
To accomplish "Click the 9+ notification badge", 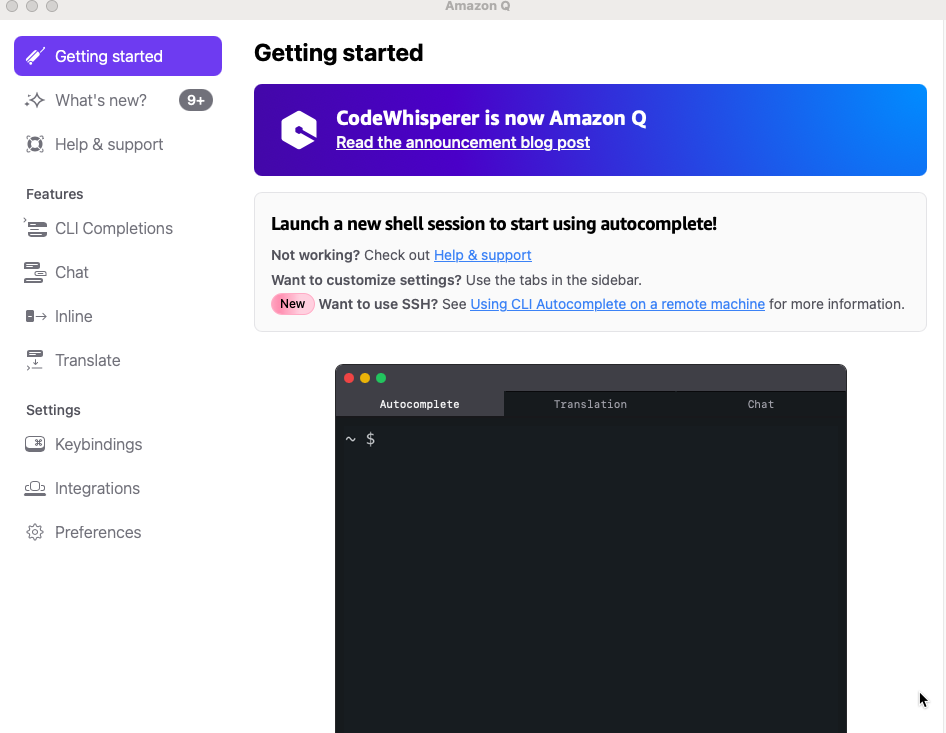I will [x=195, y=100].
